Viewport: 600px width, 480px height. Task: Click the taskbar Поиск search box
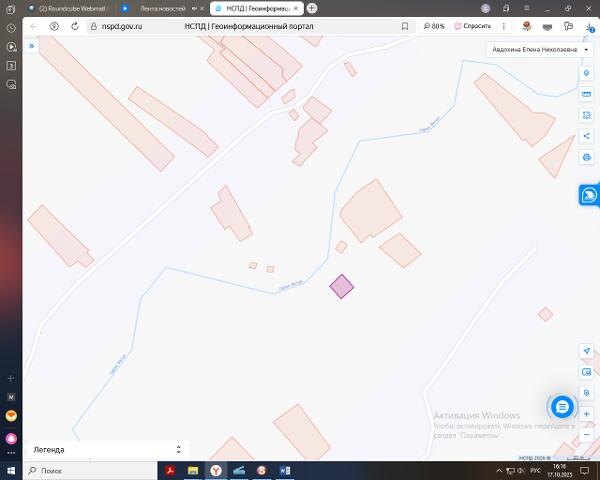[90, 470]
